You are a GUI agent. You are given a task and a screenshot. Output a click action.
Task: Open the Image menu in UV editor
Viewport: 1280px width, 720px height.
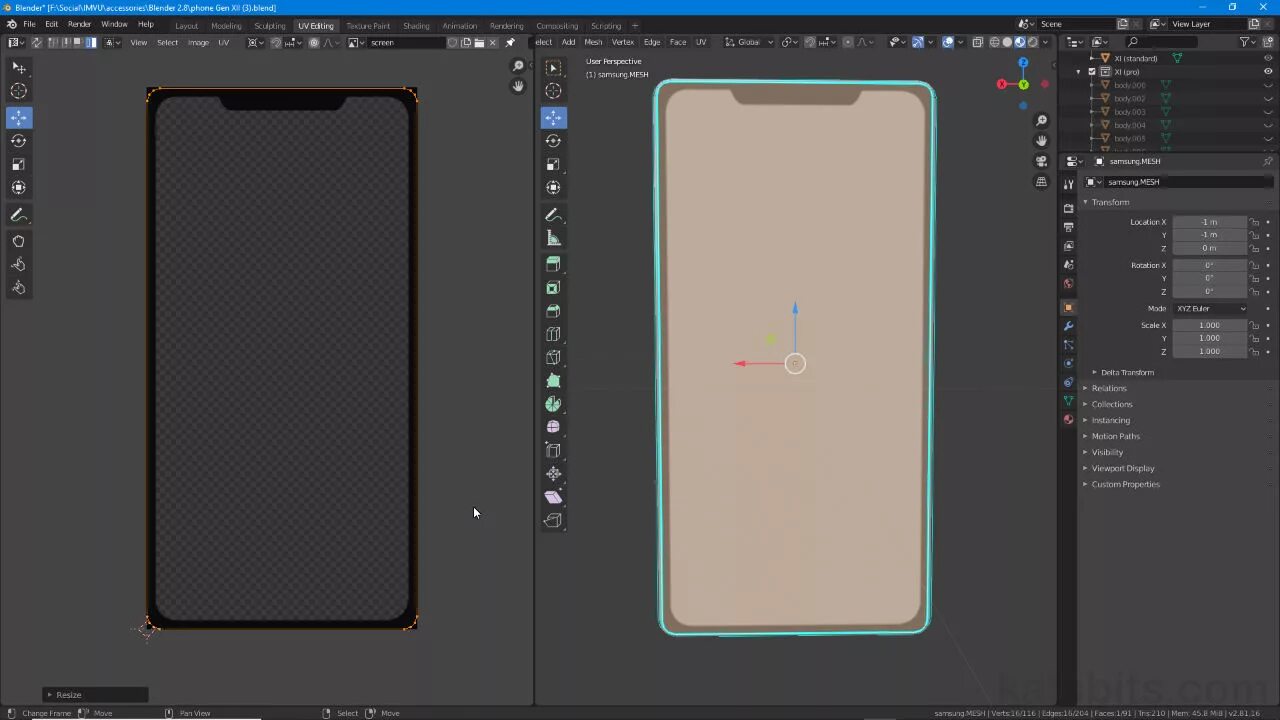coord(198,42)
